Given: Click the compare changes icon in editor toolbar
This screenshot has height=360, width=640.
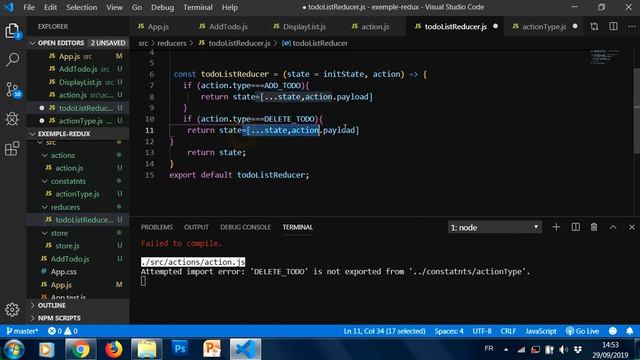Looking at the screenshot, I should [594, 27].
